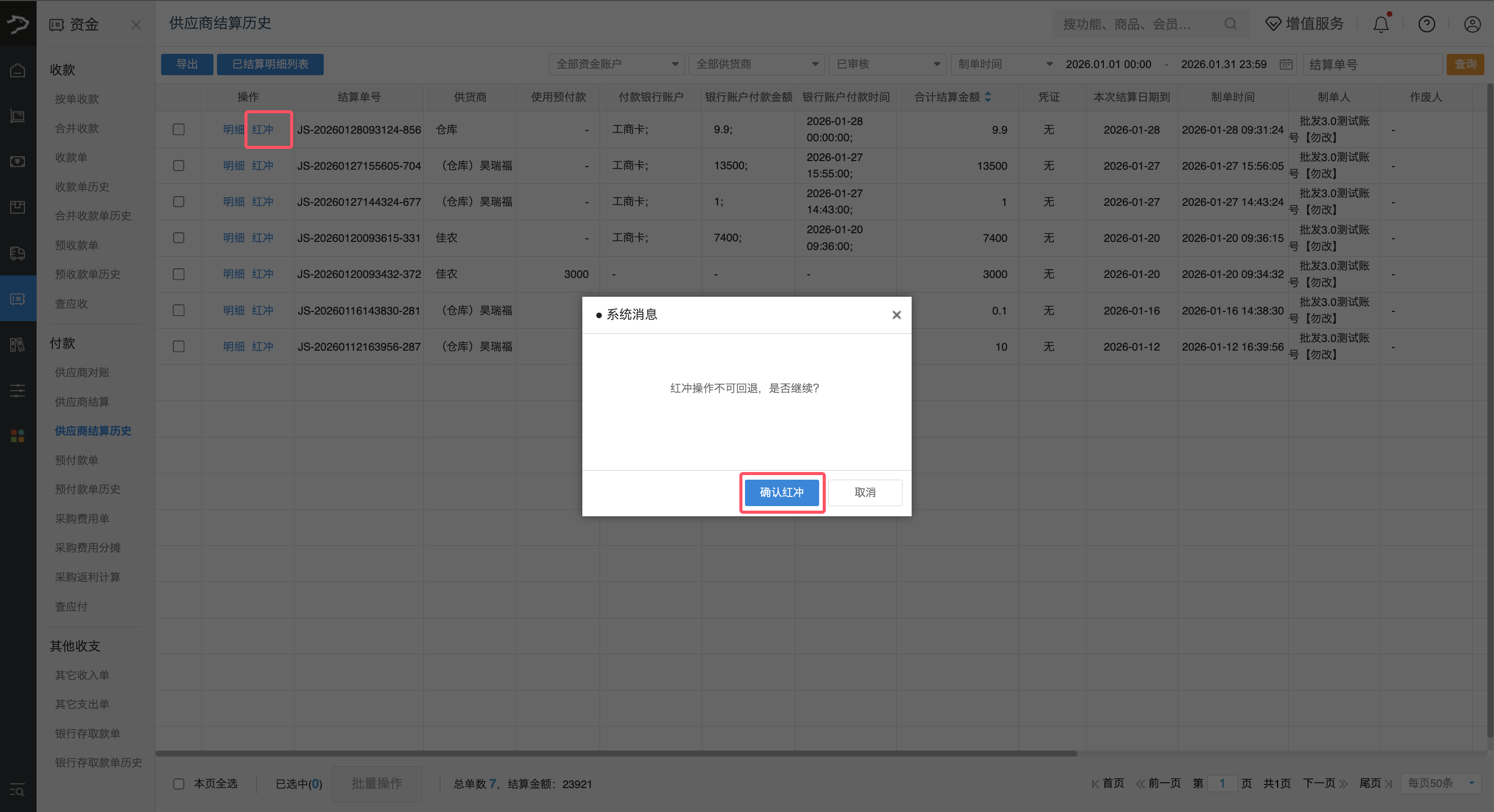Image resolution: width=1494 pixels, height=812 pixels.
Task: Click the delivery truck sidebar icon
Action: [x=17, y=253]
